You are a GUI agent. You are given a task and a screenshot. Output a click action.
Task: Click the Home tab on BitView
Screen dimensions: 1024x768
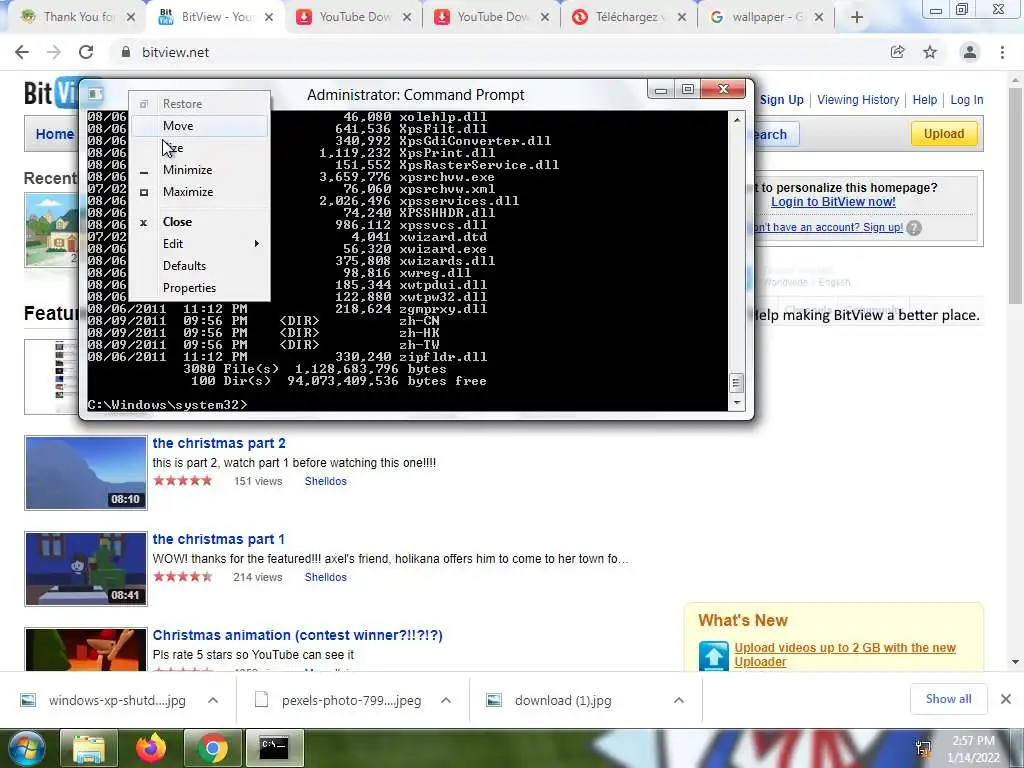[55, 134]
